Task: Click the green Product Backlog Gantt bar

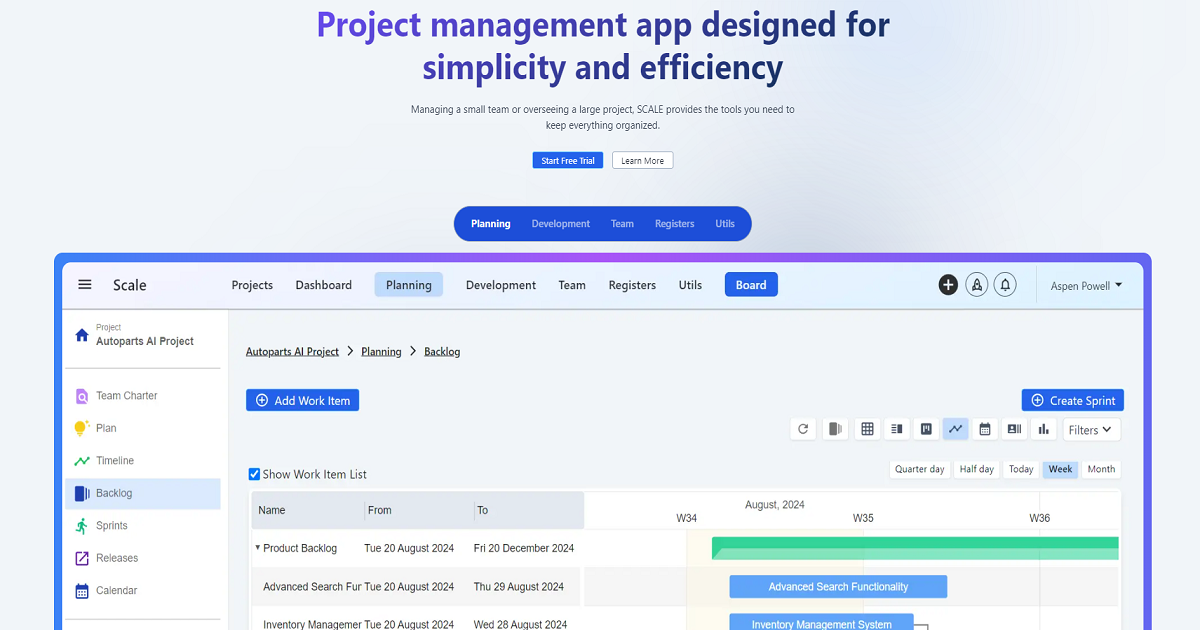Action: tap(914, 548)
